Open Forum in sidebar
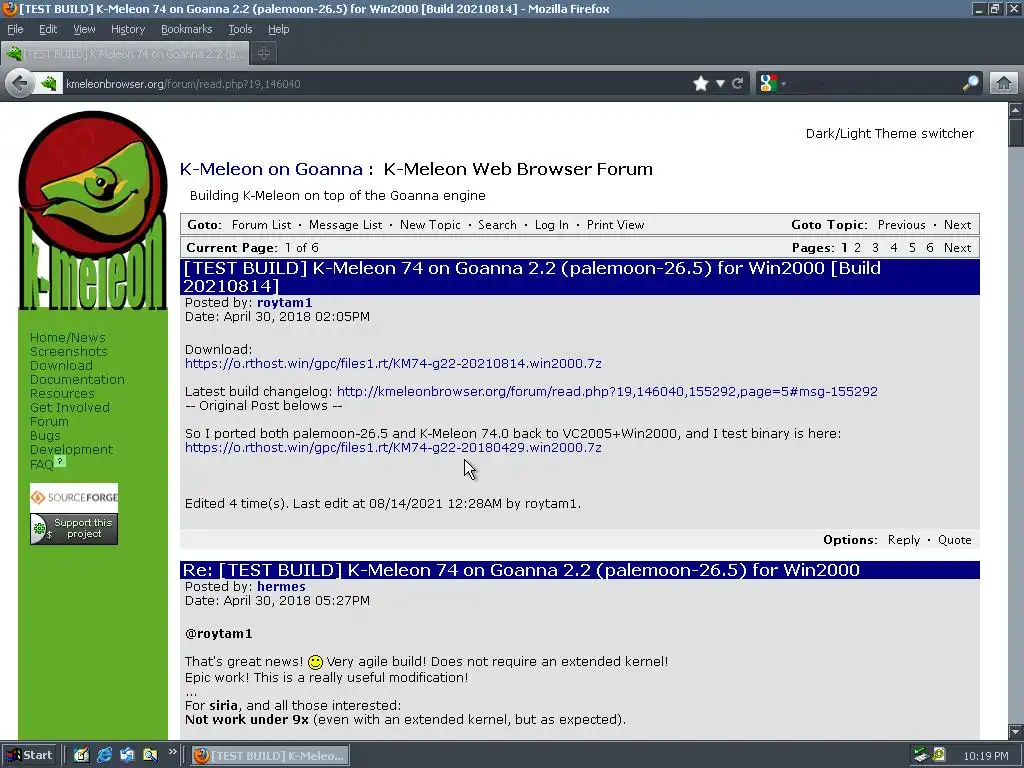This screenshot has height=768, width=1024. tap(49, 422)
